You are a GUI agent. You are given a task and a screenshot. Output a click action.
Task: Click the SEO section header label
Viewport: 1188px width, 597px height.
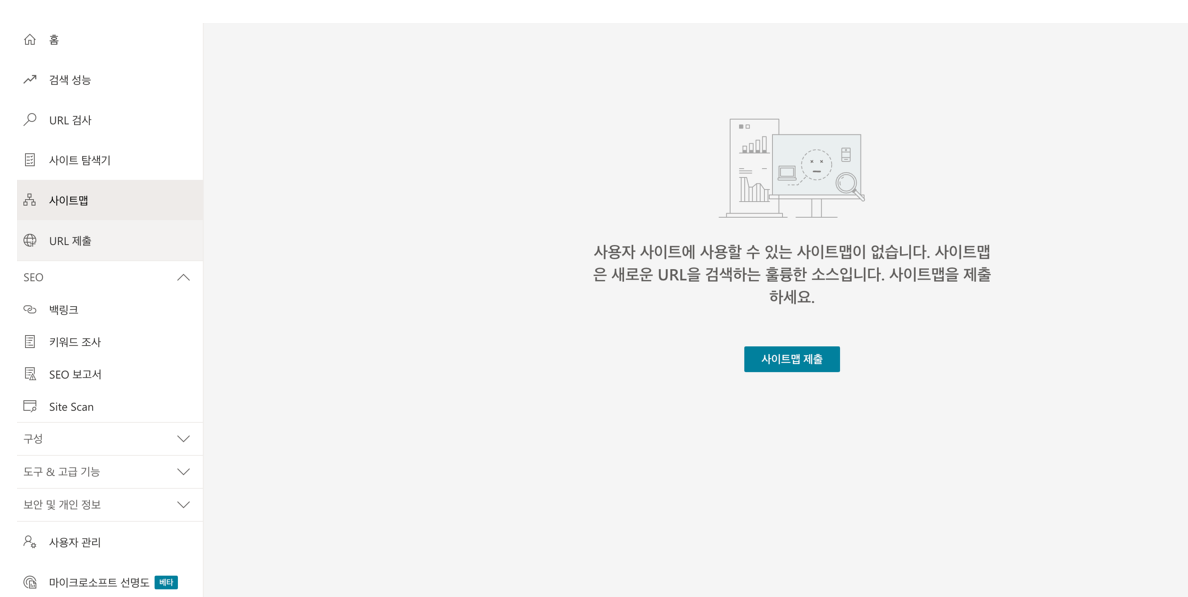click(33, 277)
